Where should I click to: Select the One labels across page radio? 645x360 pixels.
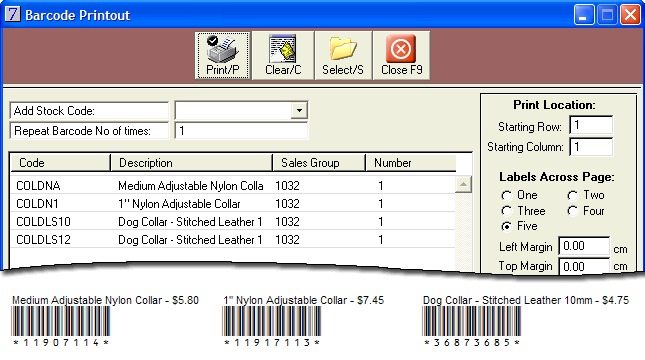(506, 195)
